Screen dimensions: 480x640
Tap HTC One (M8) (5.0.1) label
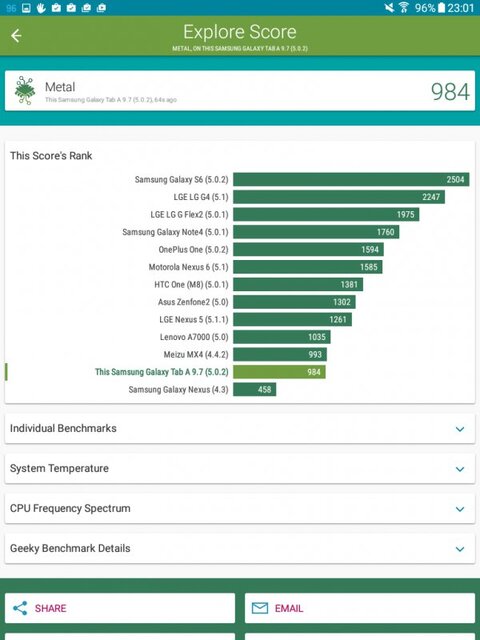point(191,284)
